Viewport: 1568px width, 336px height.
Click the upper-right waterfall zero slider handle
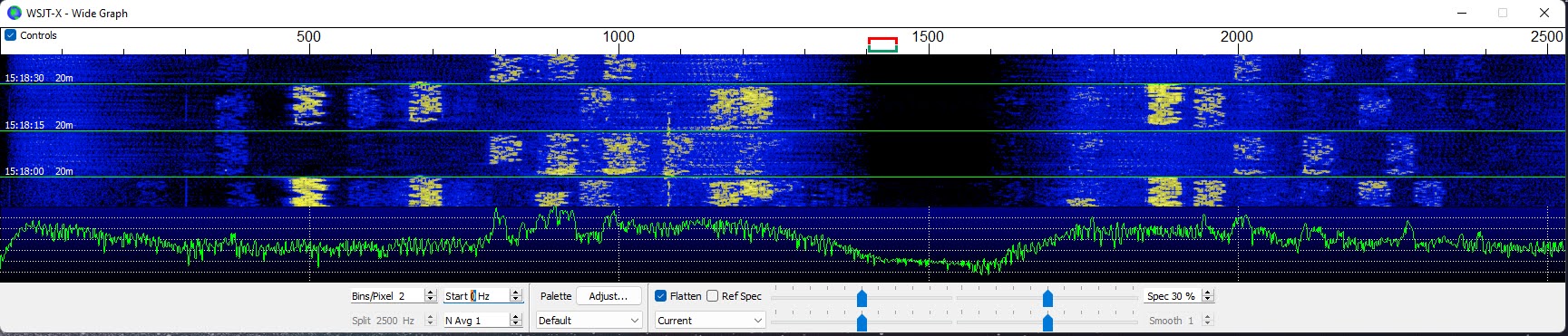coord(1047,298)
